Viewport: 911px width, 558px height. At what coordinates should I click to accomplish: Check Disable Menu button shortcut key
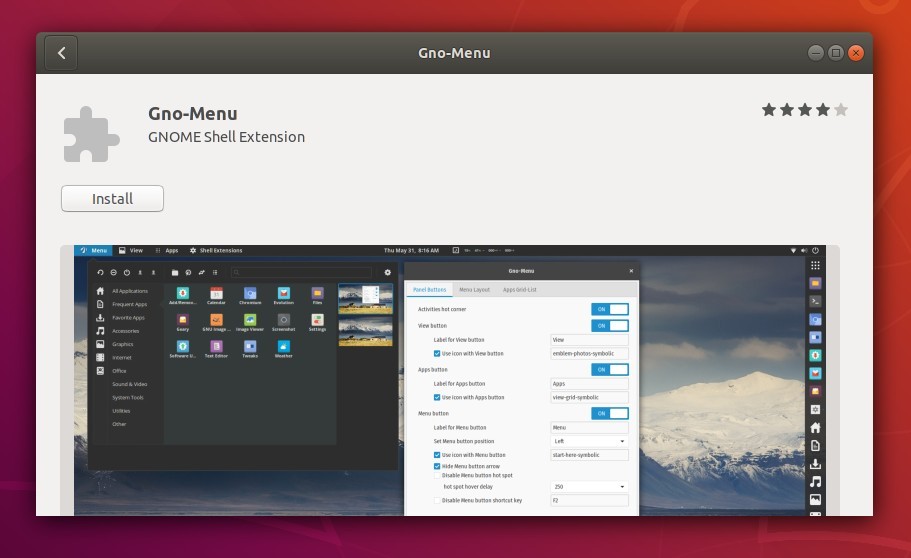tap(437, 500)
